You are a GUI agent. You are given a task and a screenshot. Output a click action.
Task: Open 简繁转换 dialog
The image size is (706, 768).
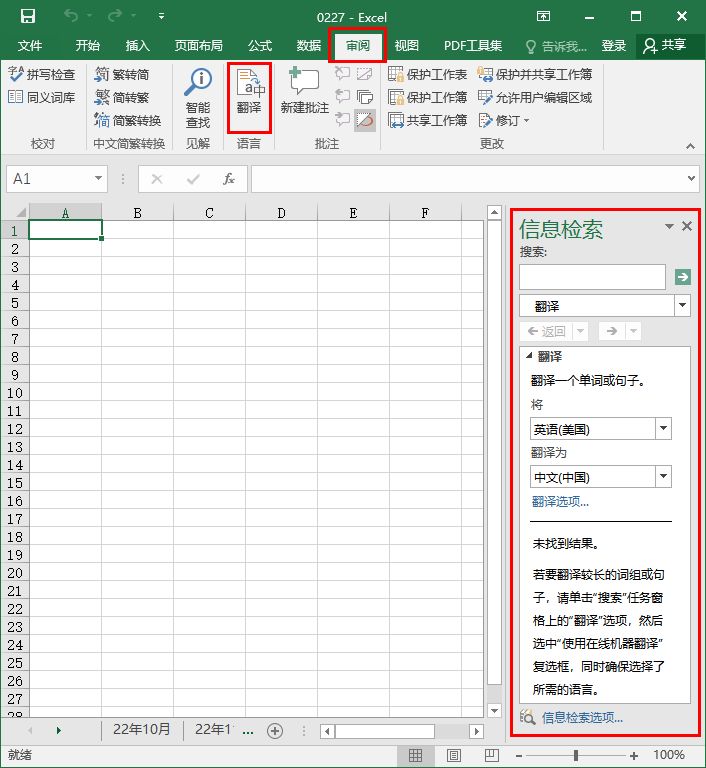click(127, 120)
